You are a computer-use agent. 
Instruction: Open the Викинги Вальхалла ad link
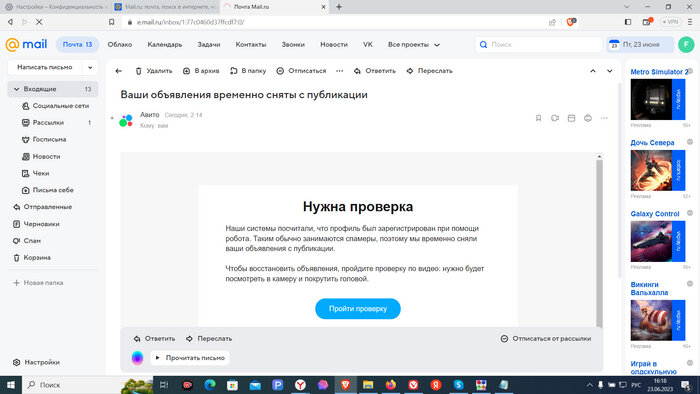649,289
